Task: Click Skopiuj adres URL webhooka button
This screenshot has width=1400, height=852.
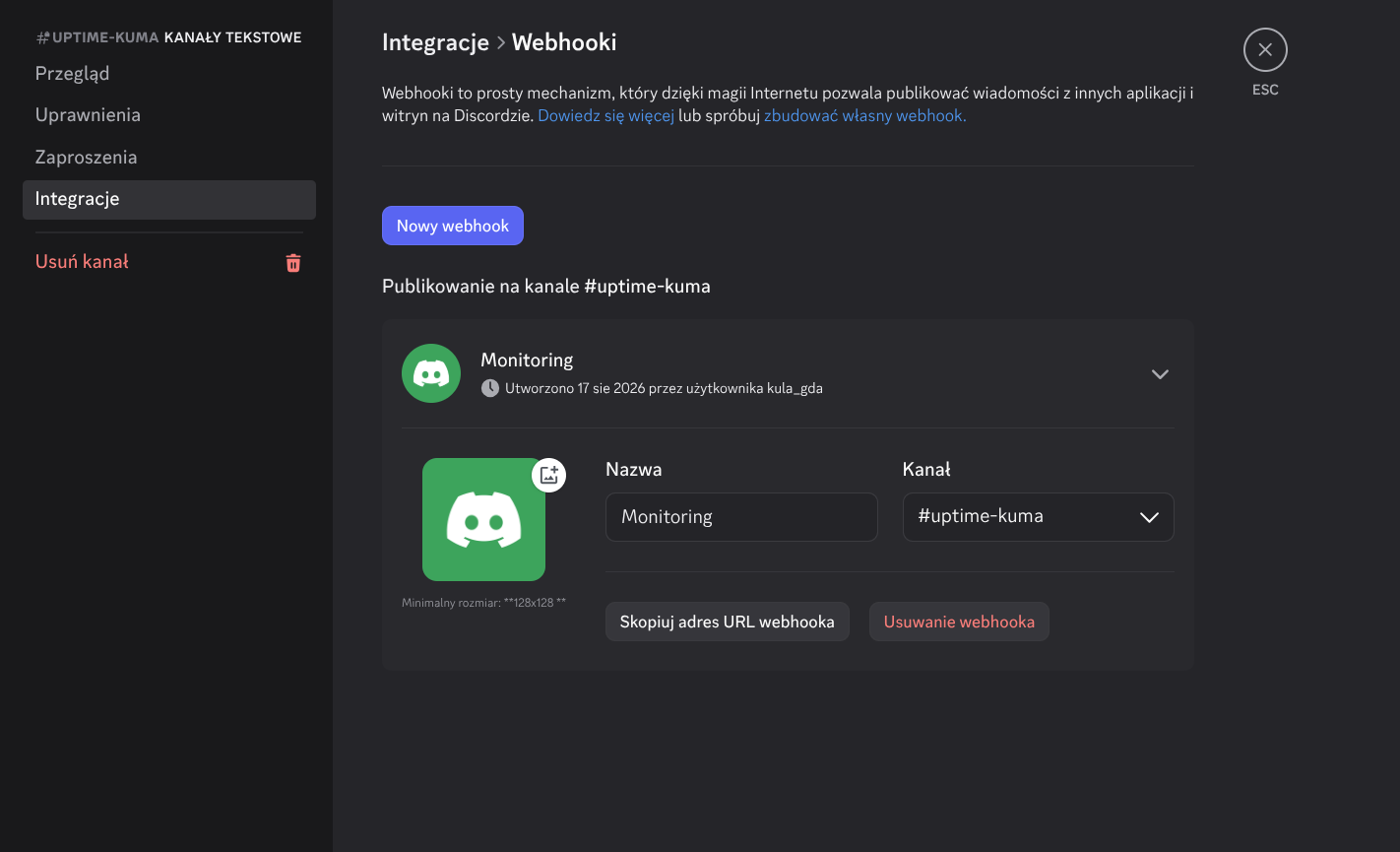Action: [x=728, y=622]
